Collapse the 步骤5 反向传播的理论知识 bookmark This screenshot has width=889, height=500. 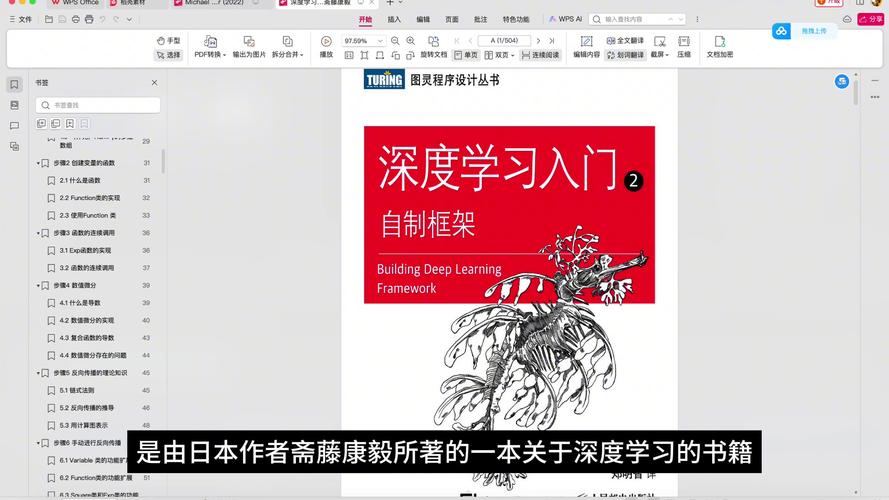38,373
